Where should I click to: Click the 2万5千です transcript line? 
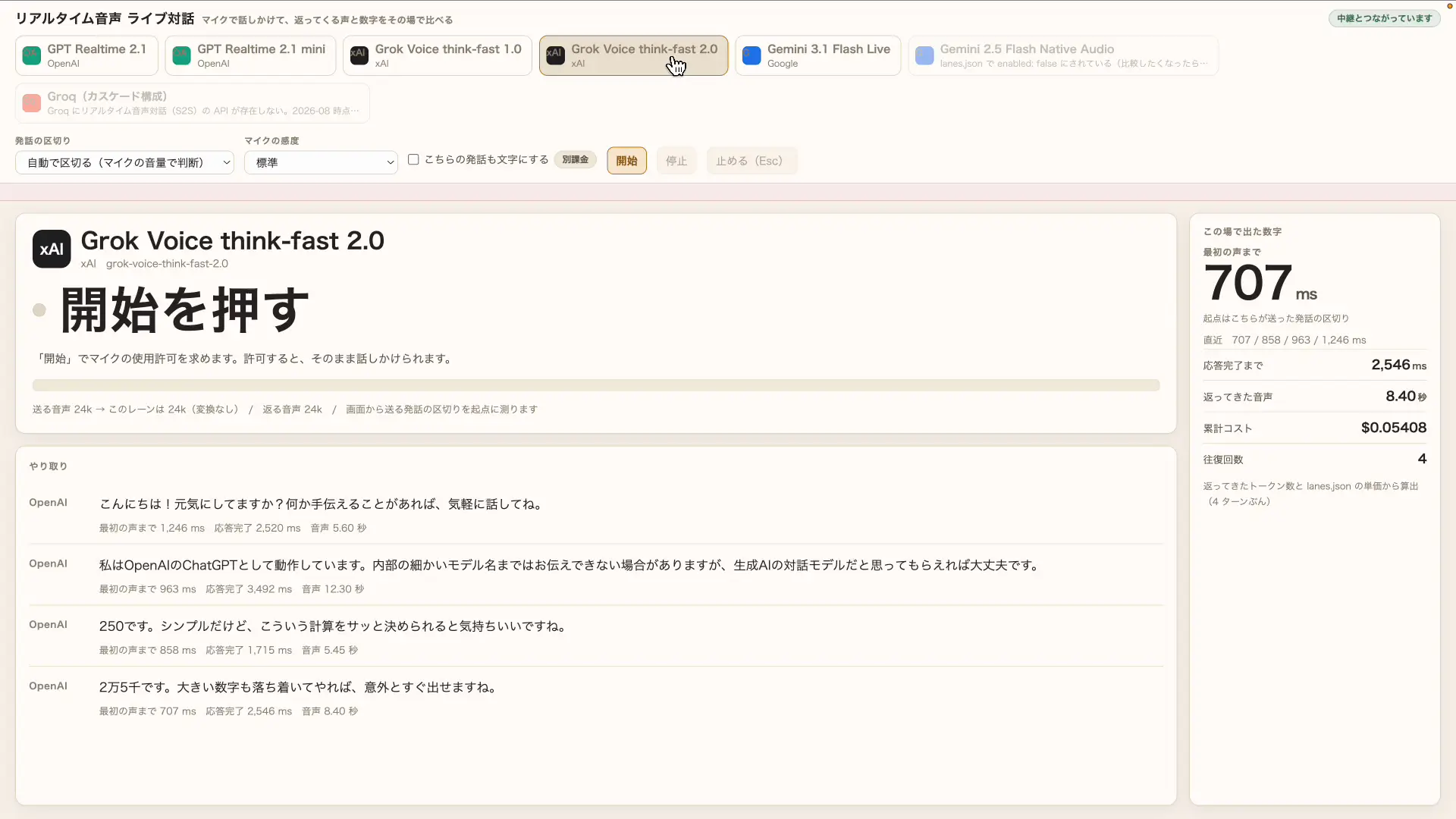300,688
